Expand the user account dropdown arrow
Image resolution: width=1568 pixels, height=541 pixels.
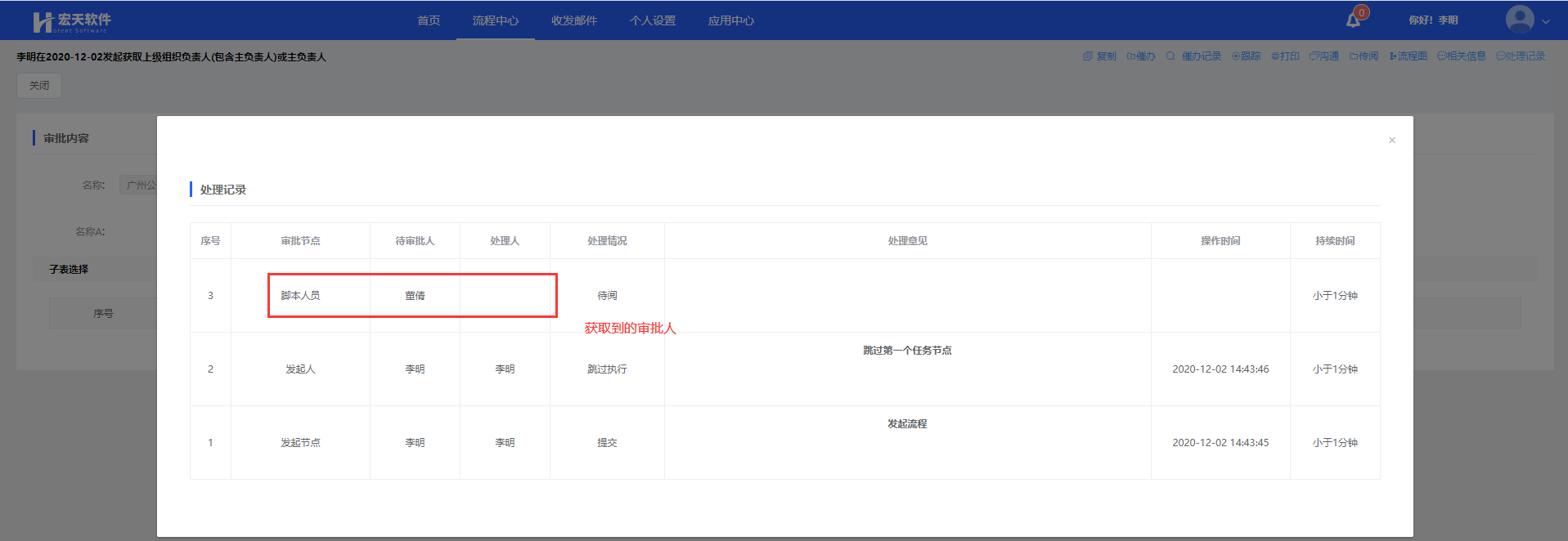pyautogui.click(x=1546, y=22)
